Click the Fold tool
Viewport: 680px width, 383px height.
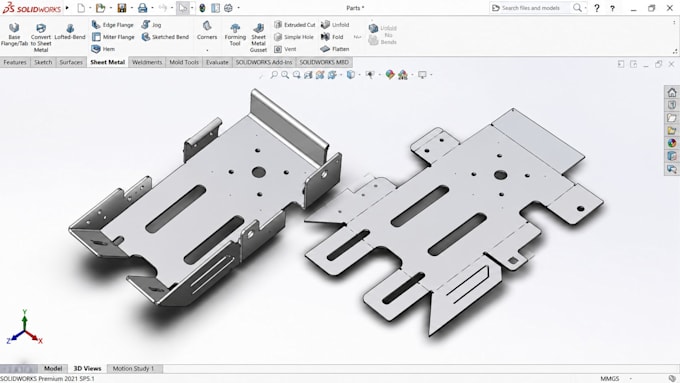pyautogui.click(x=332, y=37)
